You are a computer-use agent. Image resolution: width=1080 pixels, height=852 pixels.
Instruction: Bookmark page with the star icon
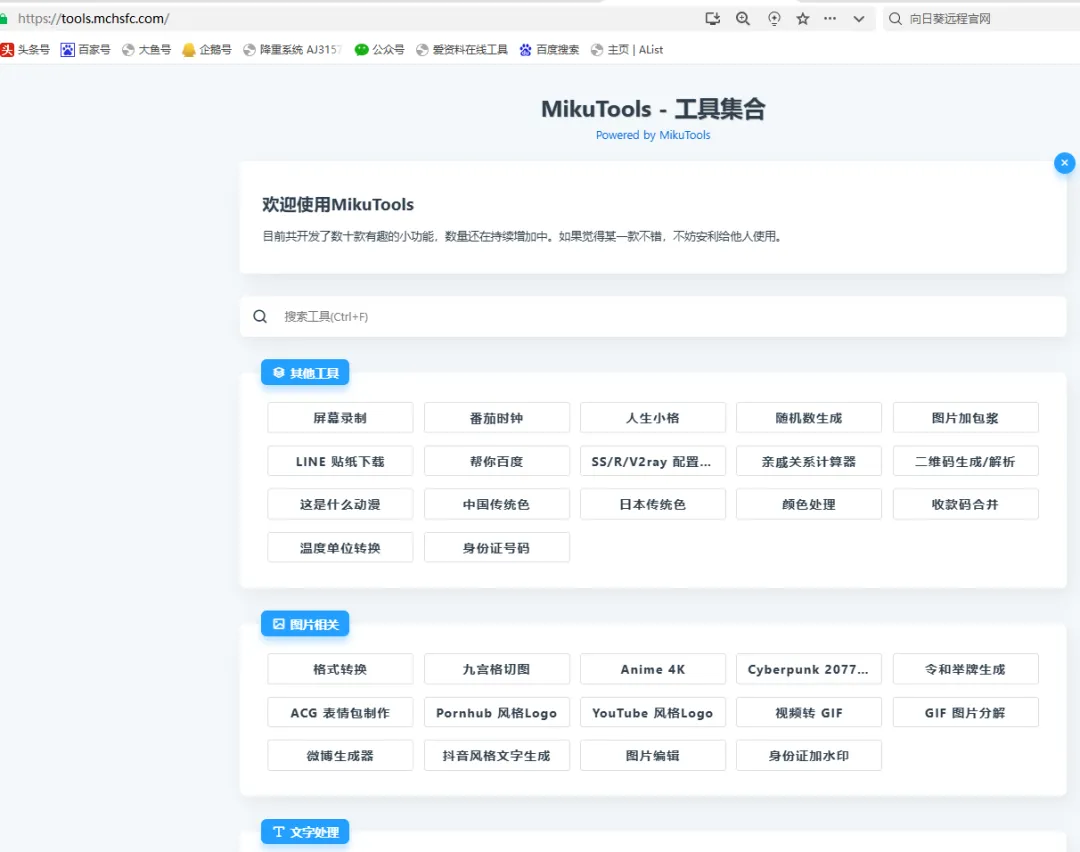[802, 19]
